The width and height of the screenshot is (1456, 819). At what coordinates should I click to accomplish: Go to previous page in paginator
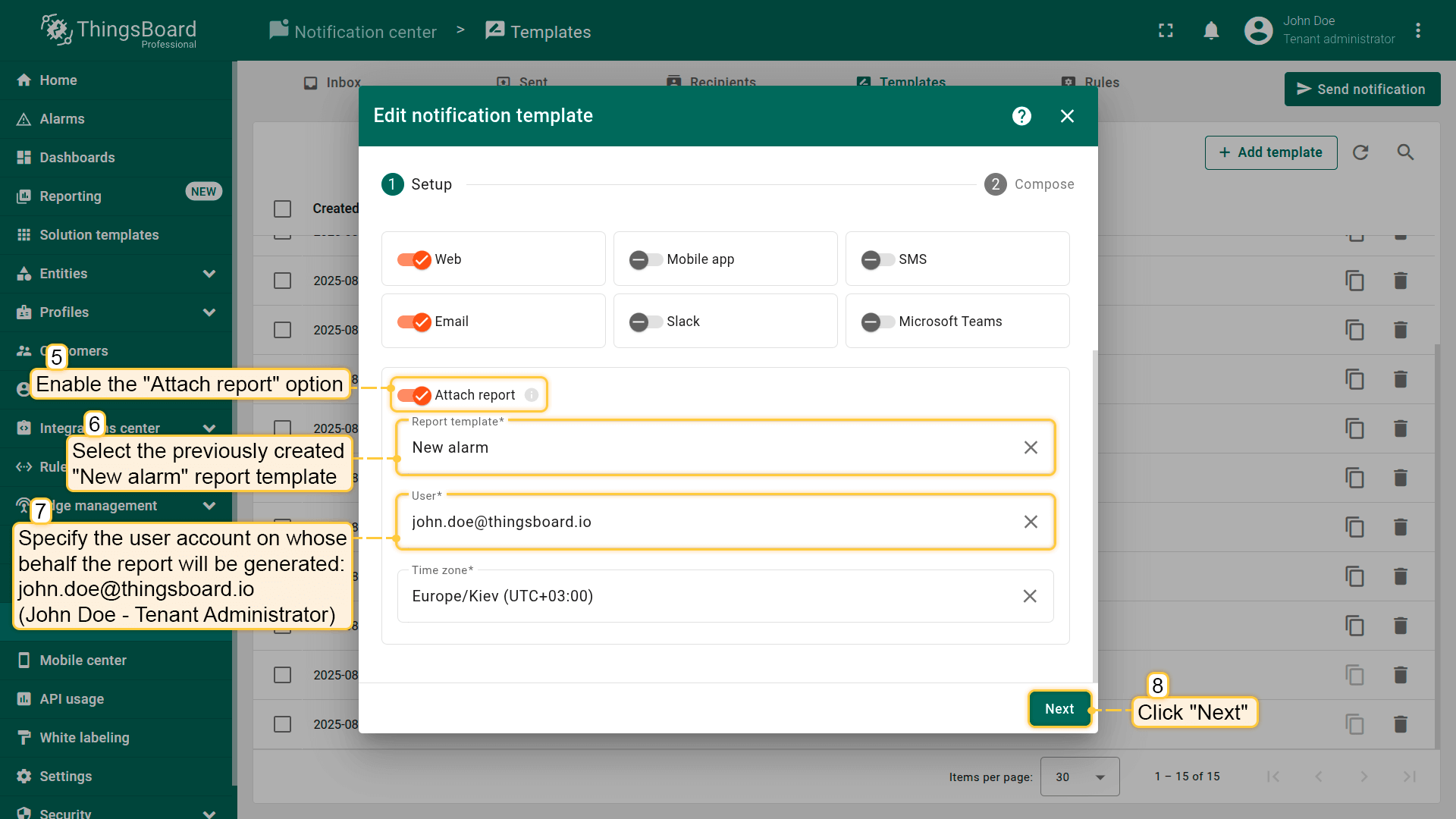1319,777
